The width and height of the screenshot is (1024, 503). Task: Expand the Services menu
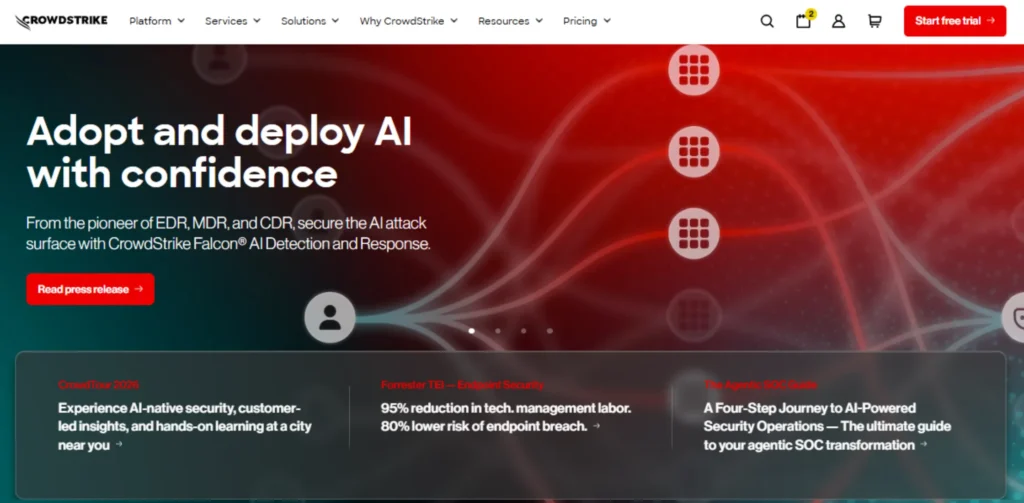(232, 21)
